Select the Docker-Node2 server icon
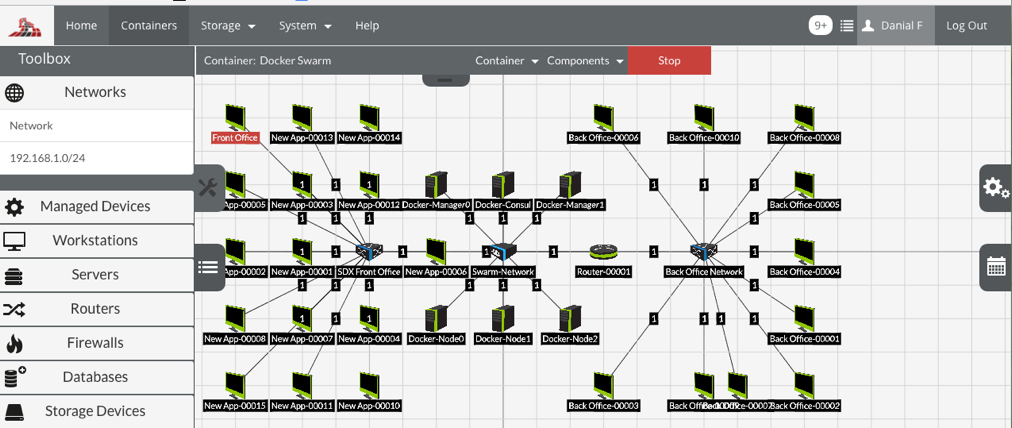Image resolution: width=1012 pixels, height=428 pixels. click(570, 319)
